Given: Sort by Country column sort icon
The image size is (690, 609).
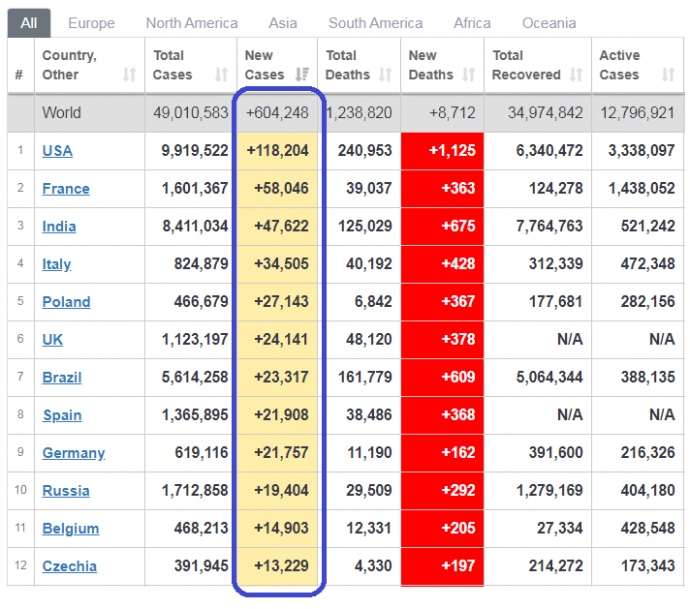Looking at the screenshot, I should click(129, 75).
